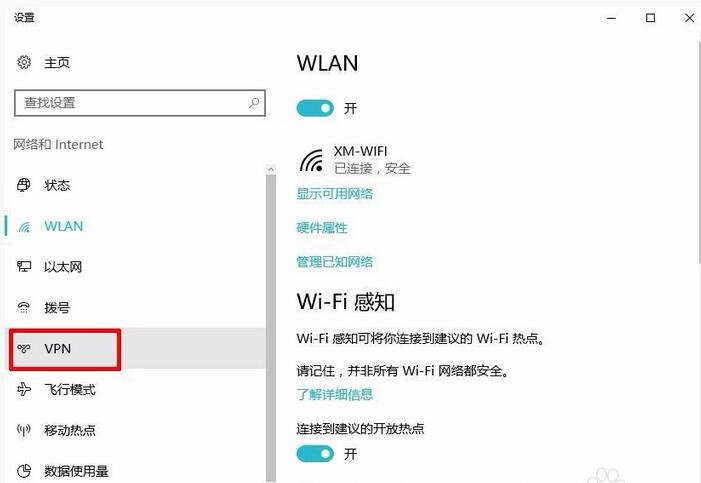Open the 了解详细信息 link

pyautogui.click(x=334, y=394)
